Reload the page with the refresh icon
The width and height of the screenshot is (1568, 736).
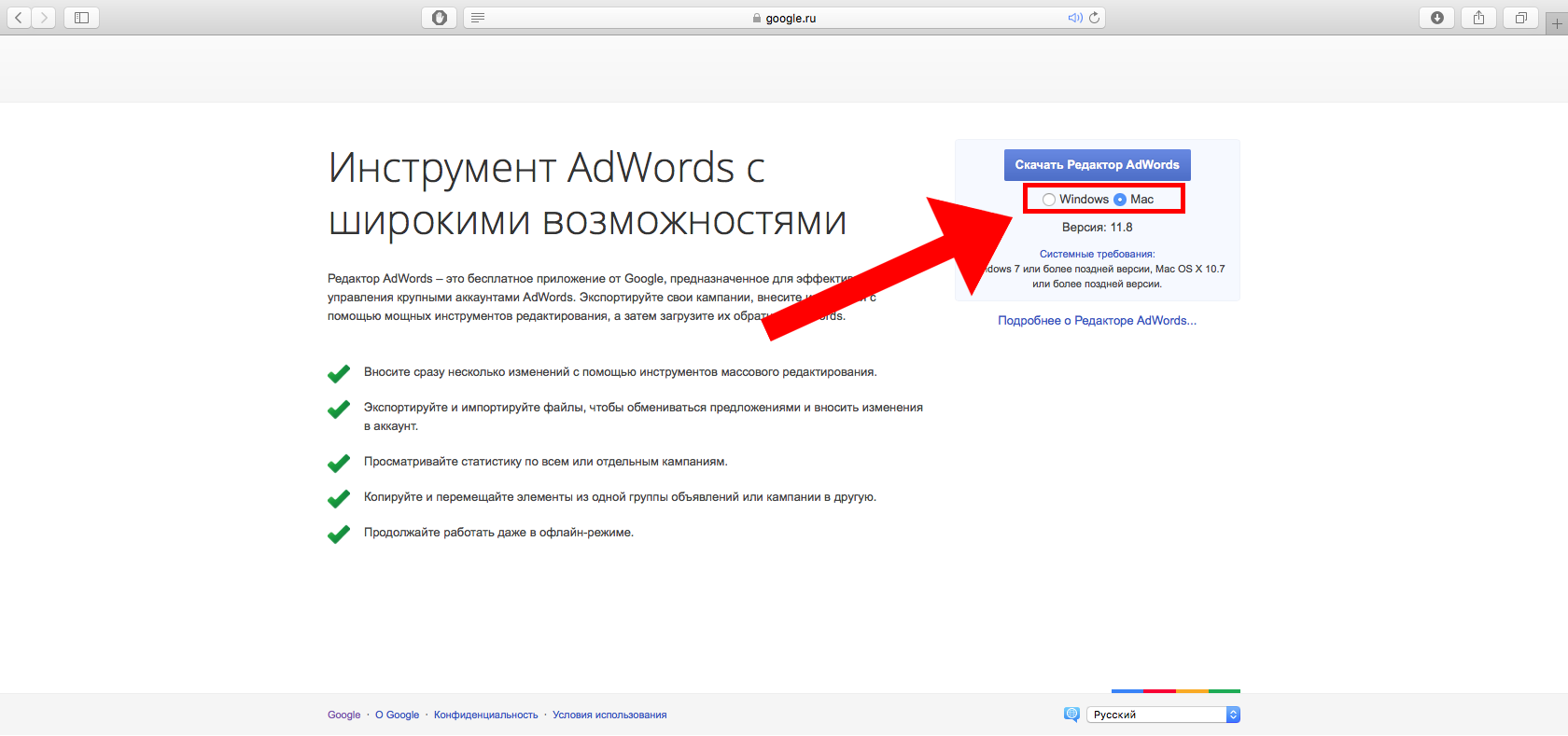tap(1095, 18)
